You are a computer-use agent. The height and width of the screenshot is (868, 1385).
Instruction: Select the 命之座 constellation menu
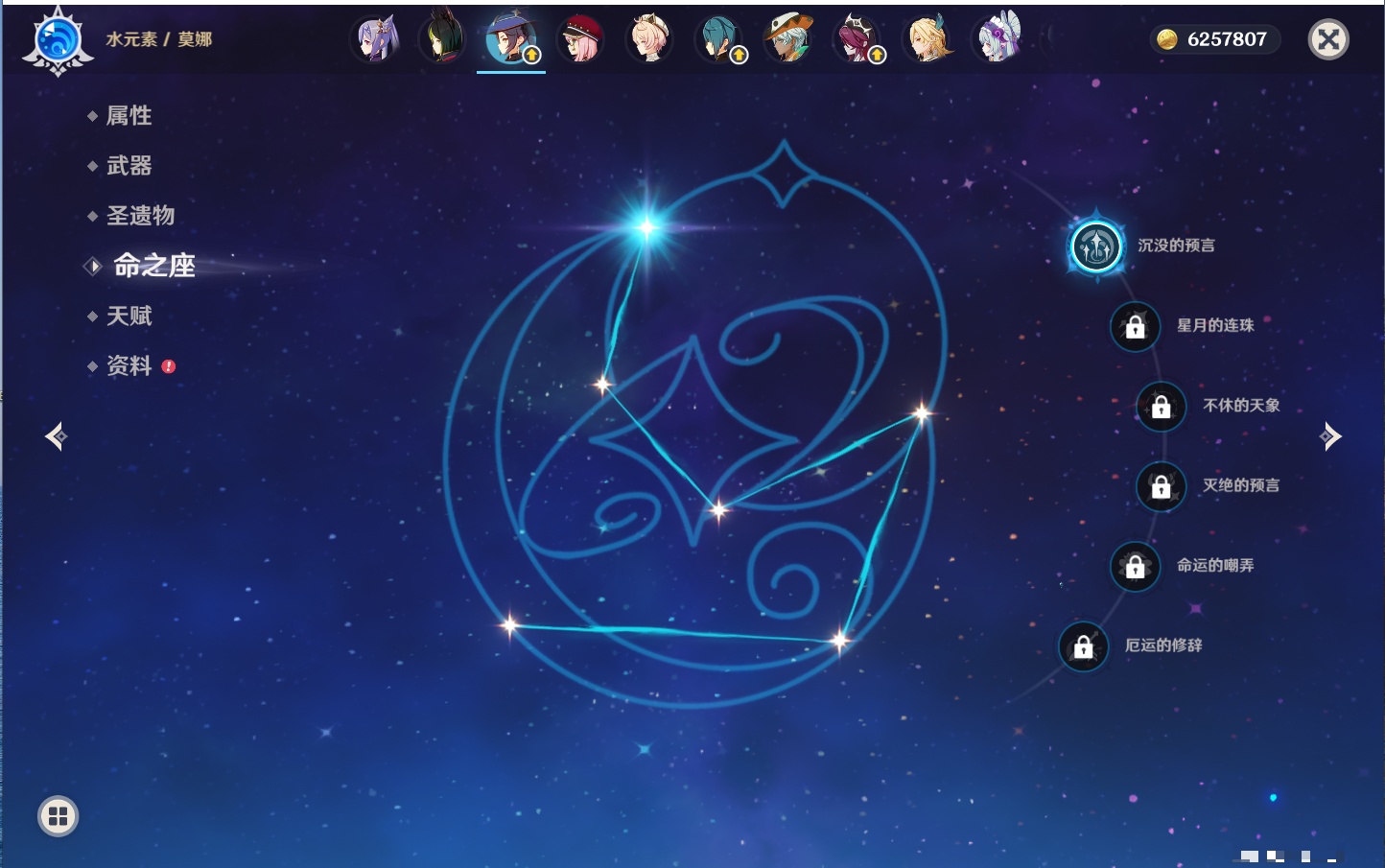[x=154, y=266]
